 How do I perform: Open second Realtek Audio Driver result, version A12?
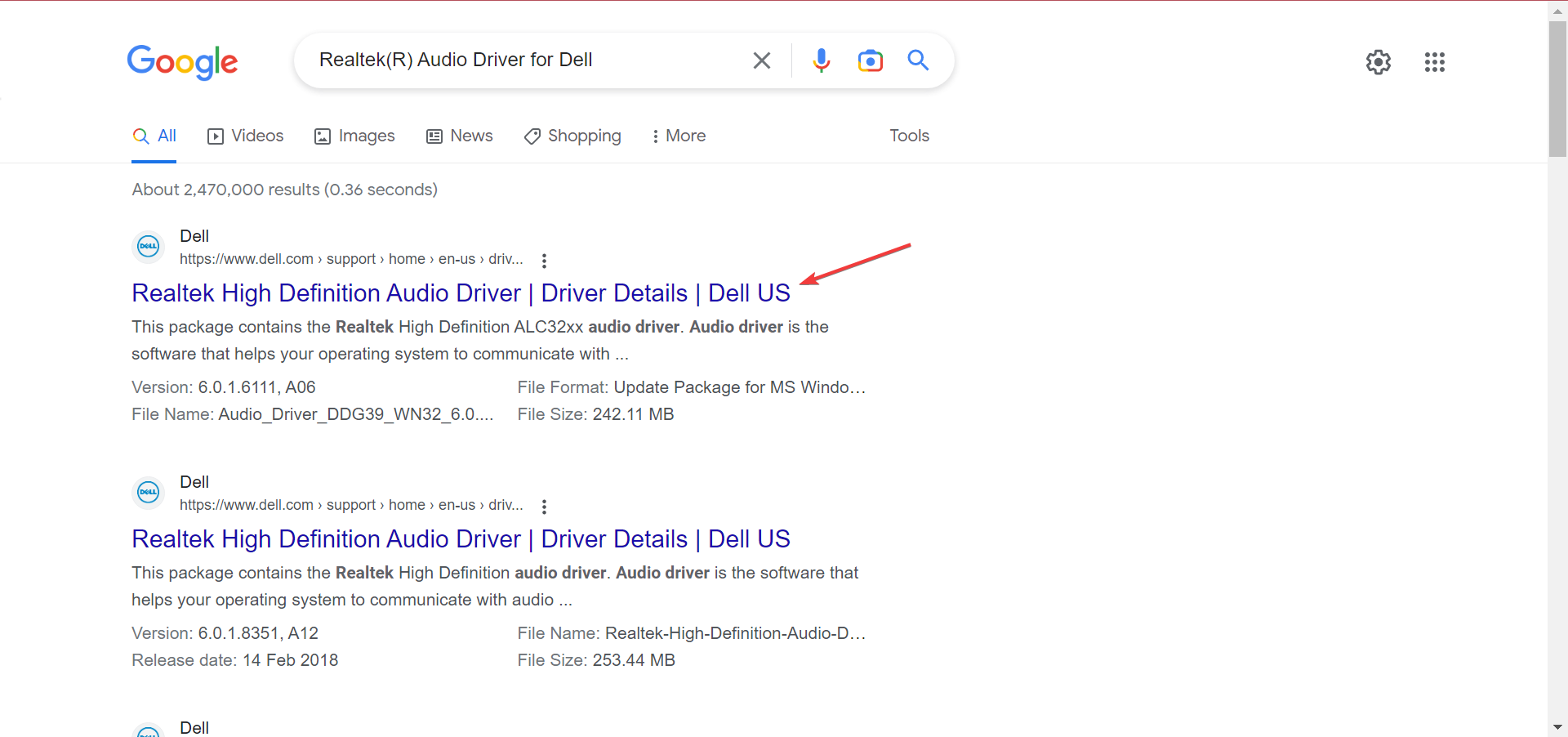pos(461,538)
